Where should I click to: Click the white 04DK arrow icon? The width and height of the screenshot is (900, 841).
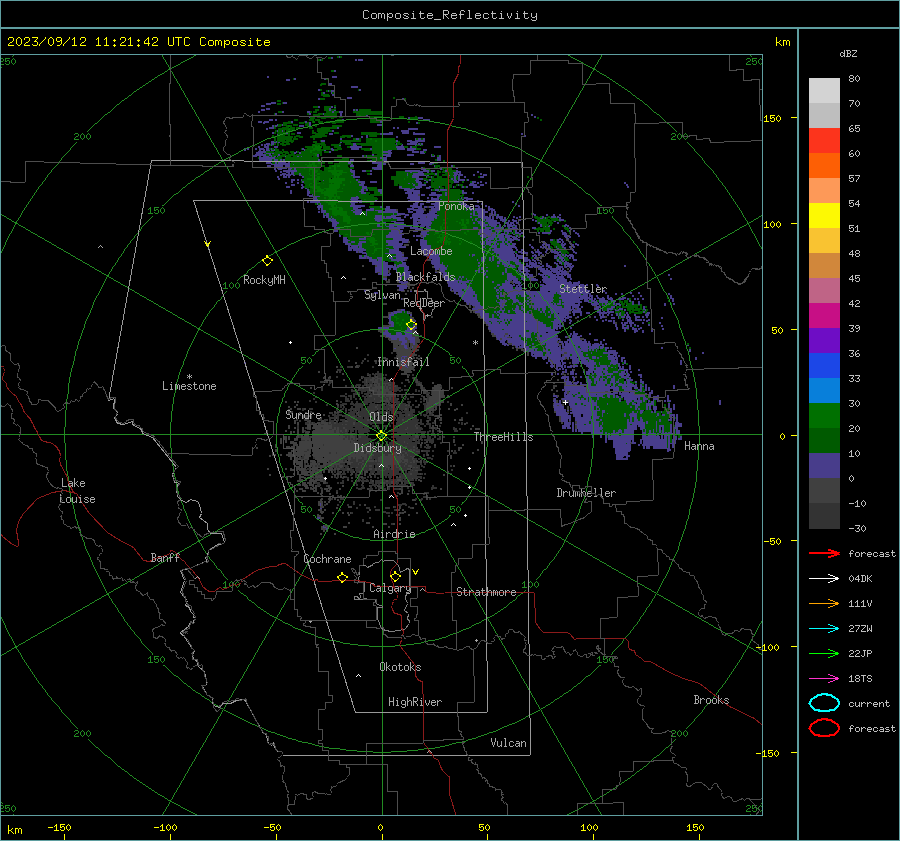click(x=824, y=579)
